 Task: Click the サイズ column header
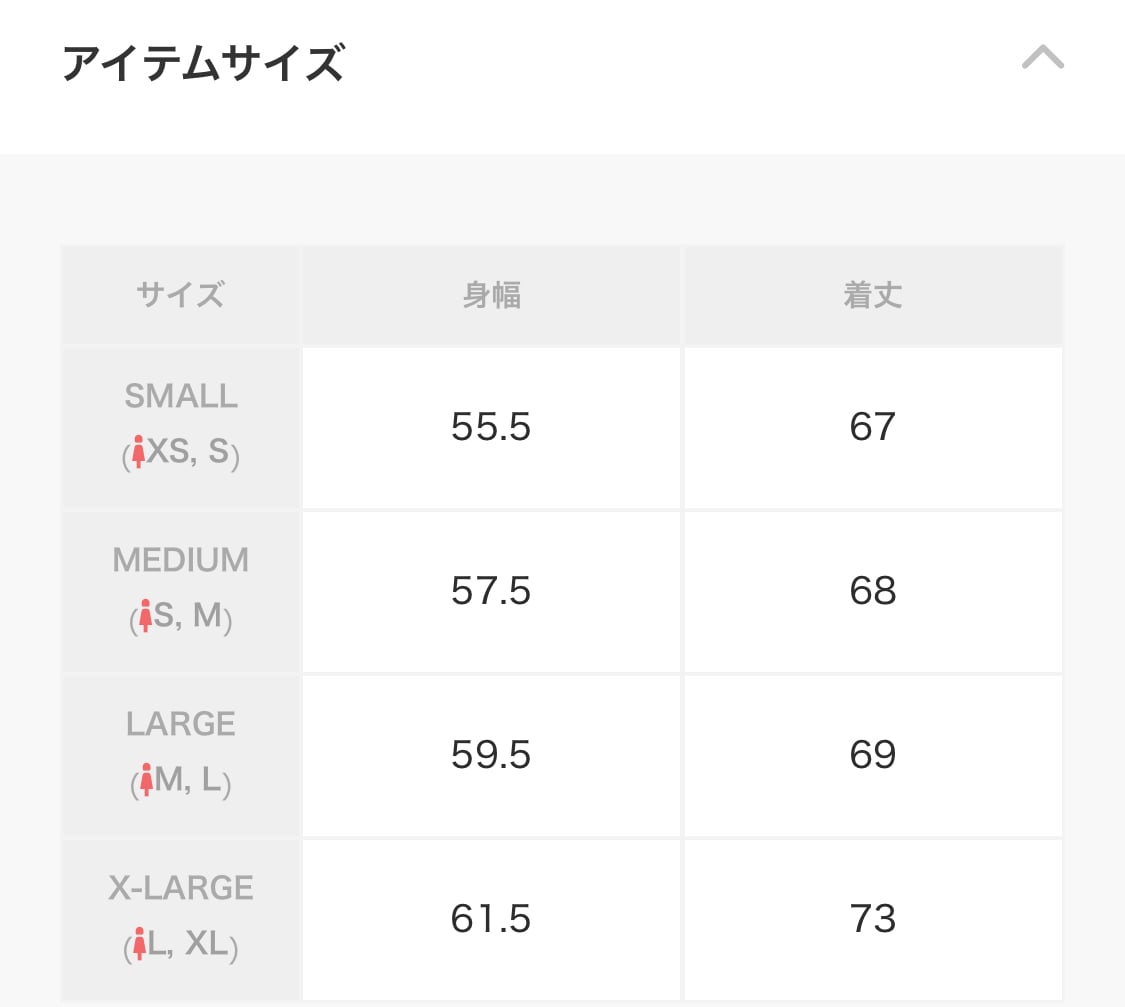click(181, 295)
